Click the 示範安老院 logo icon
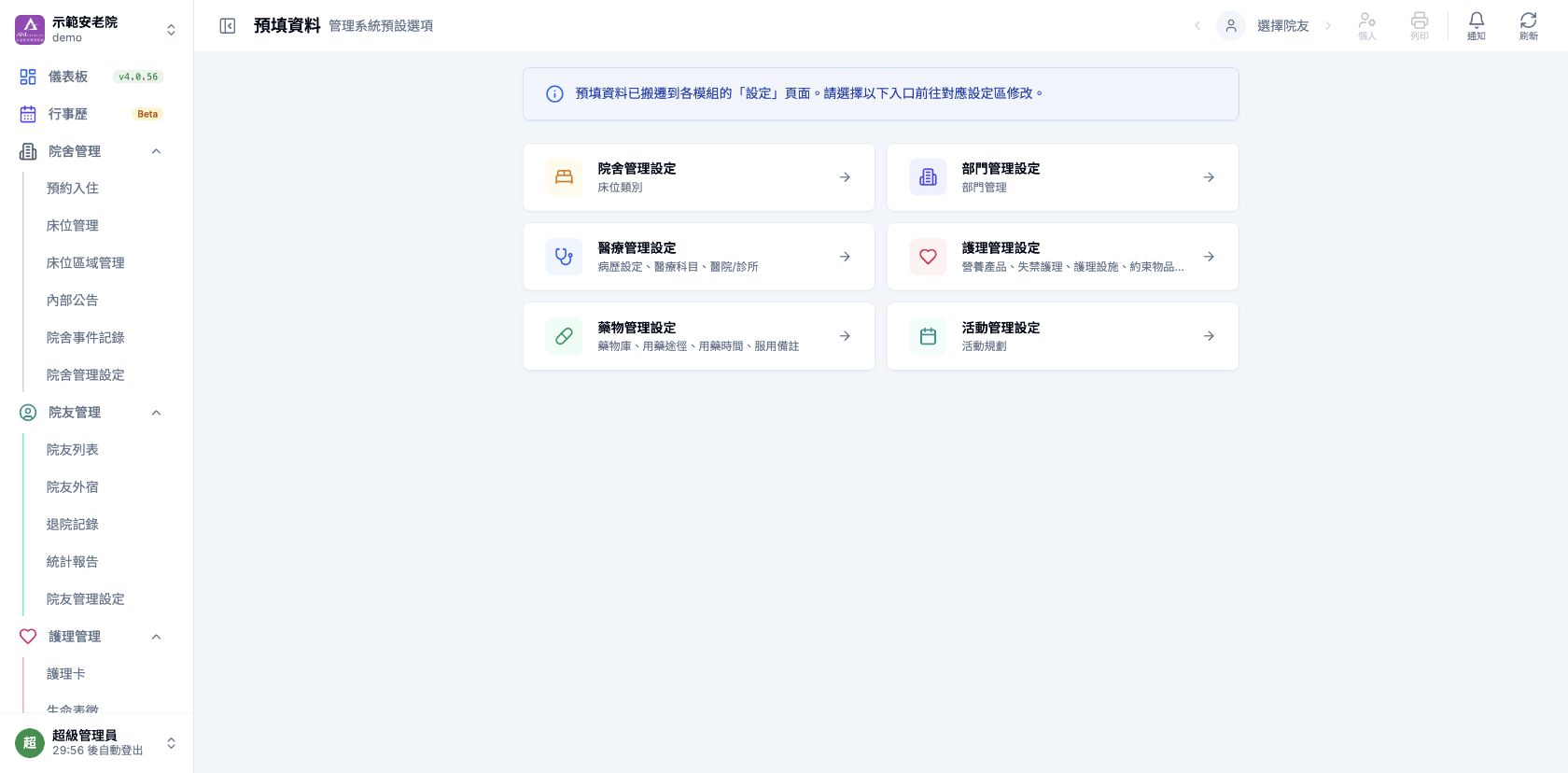This screenshot has width=1568, height=773. pos(30,29)
